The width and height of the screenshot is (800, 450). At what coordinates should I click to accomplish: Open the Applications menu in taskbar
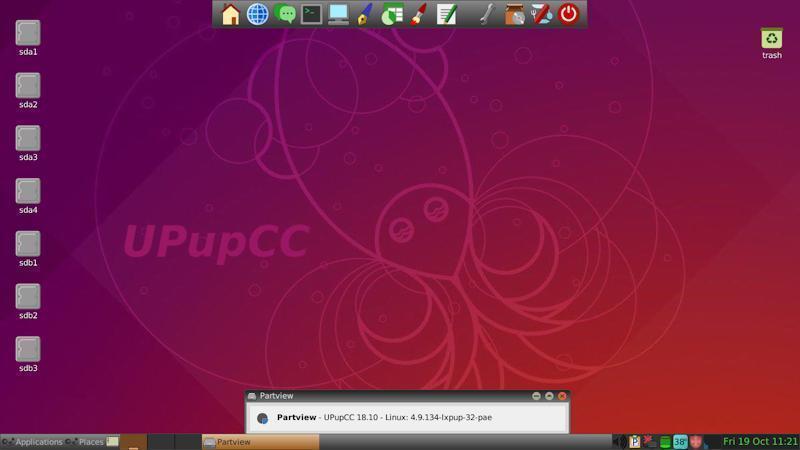click(33, 442)
